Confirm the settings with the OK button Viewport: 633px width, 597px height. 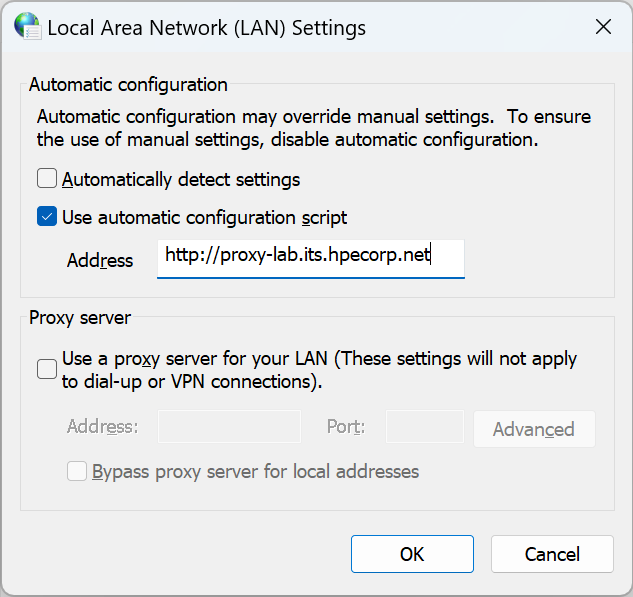(412, 554)
